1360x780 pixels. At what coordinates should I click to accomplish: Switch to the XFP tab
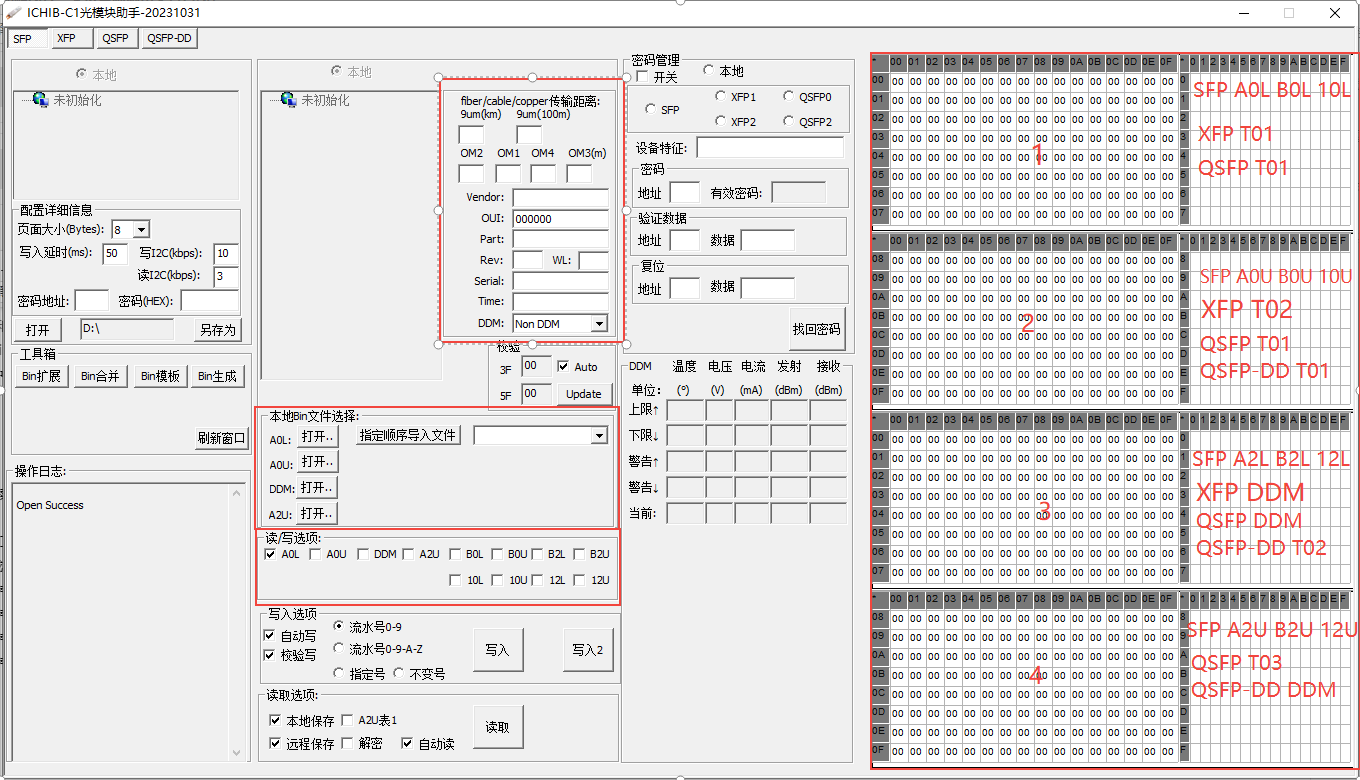(66, 39)
